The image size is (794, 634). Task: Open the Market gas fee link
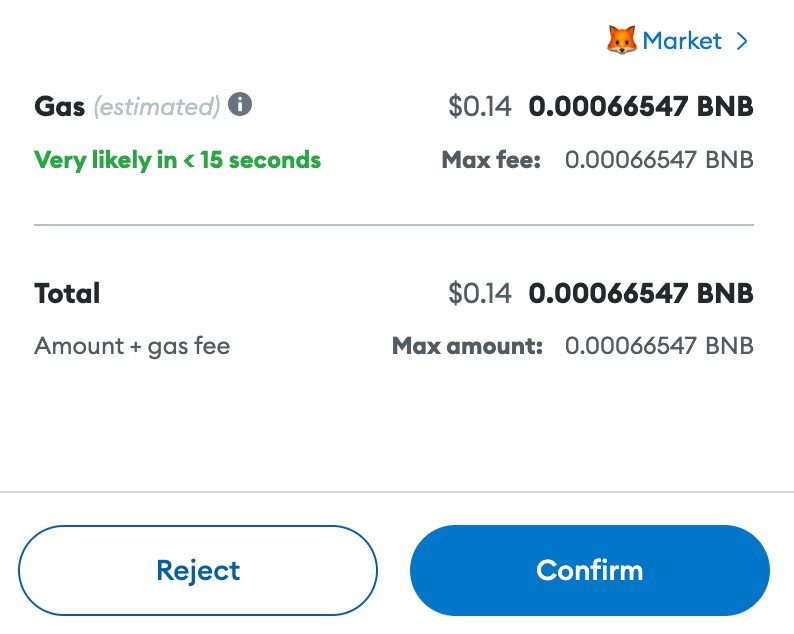pos(682,41)
